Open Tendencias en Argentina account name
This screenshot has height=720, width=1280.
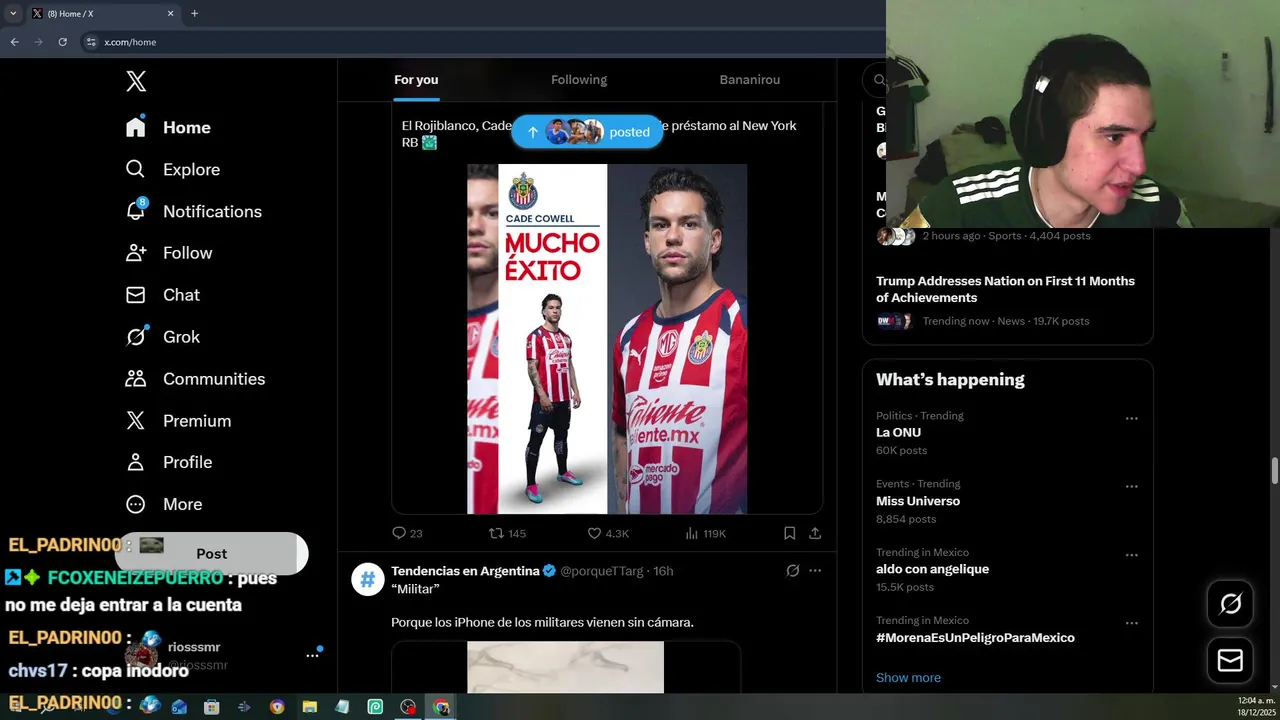coord(465,571)
